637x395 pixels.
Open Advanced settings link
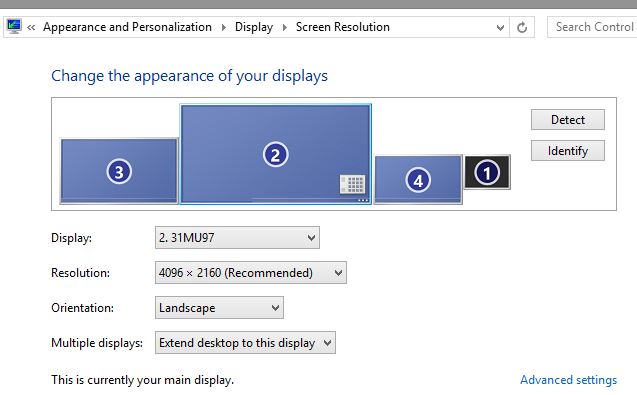[x=568, y=380]
